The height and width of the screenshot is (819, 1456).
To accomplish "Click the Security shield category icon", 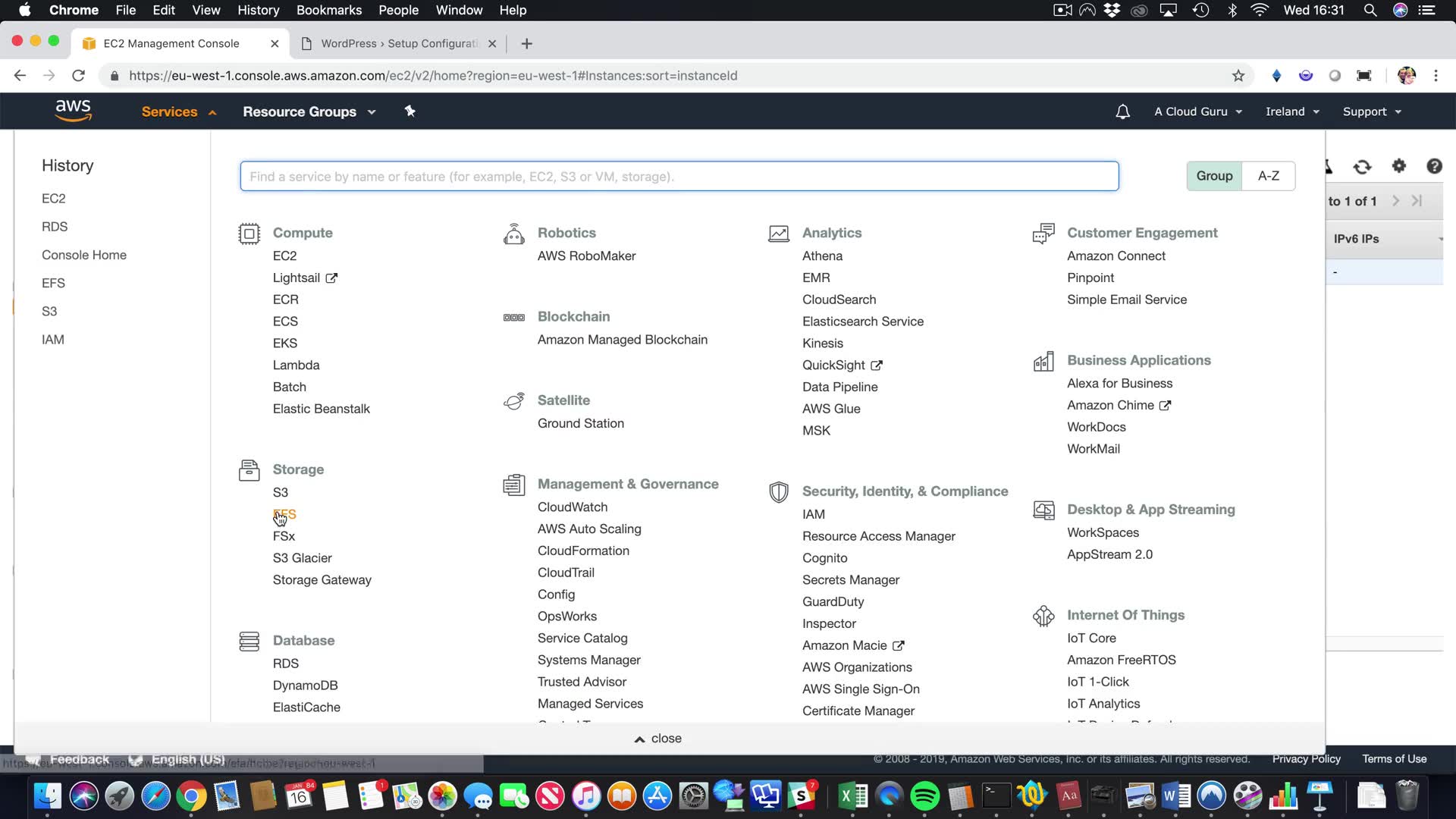I will click(x=778, y=492).
